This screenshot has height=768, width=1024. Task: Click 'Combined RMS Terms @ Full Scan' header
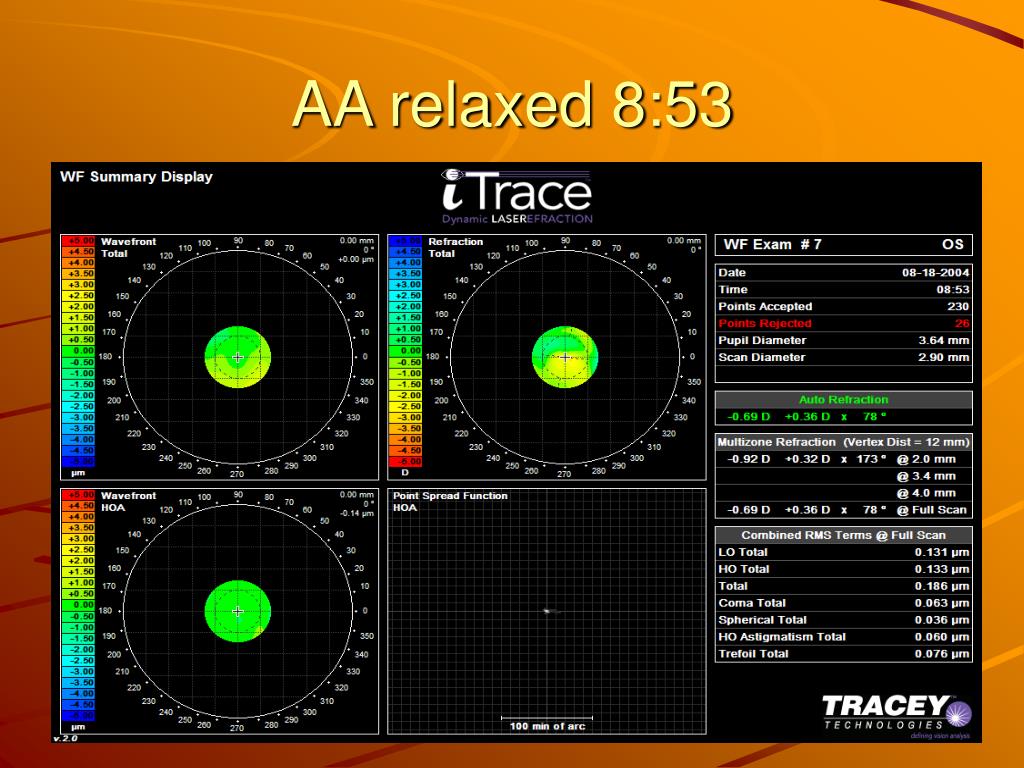click(844, 535)
